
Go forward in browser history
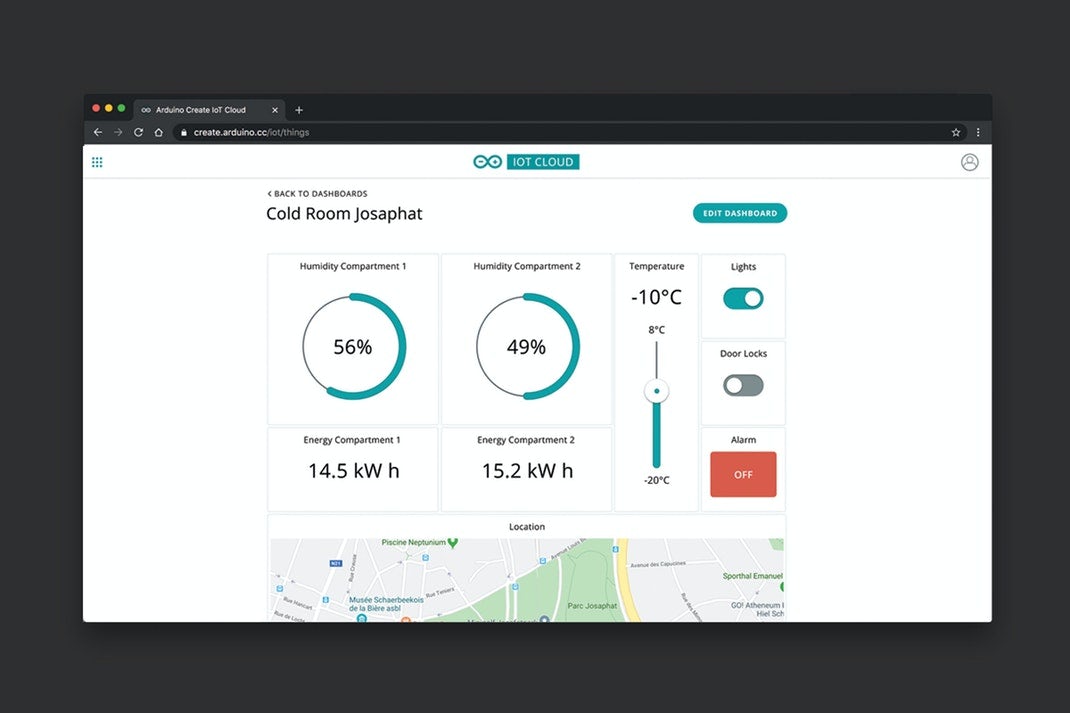(x=118, y=132)
